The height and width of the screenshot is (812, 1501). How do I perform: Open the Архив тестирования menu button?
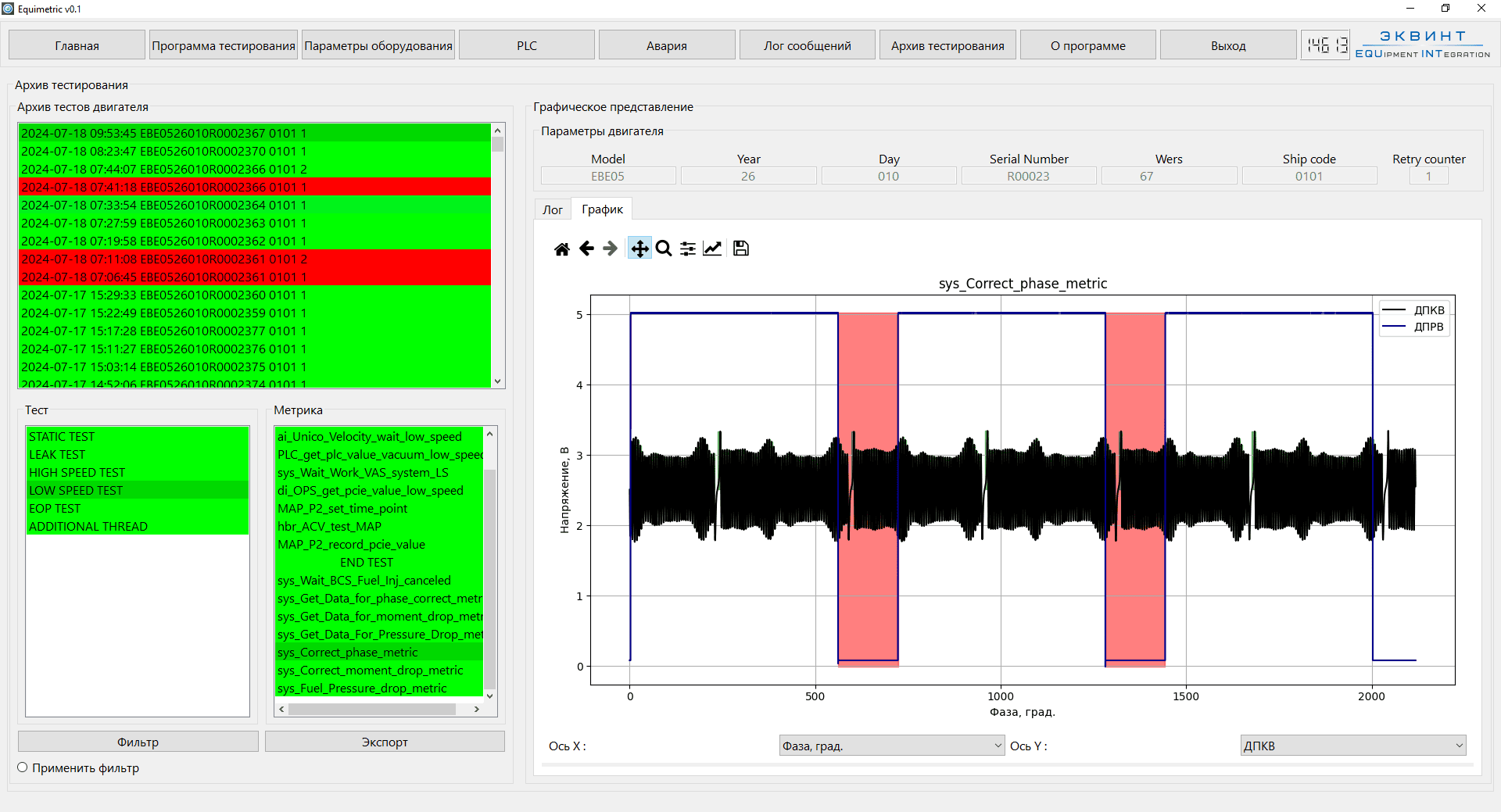point(948,45)
